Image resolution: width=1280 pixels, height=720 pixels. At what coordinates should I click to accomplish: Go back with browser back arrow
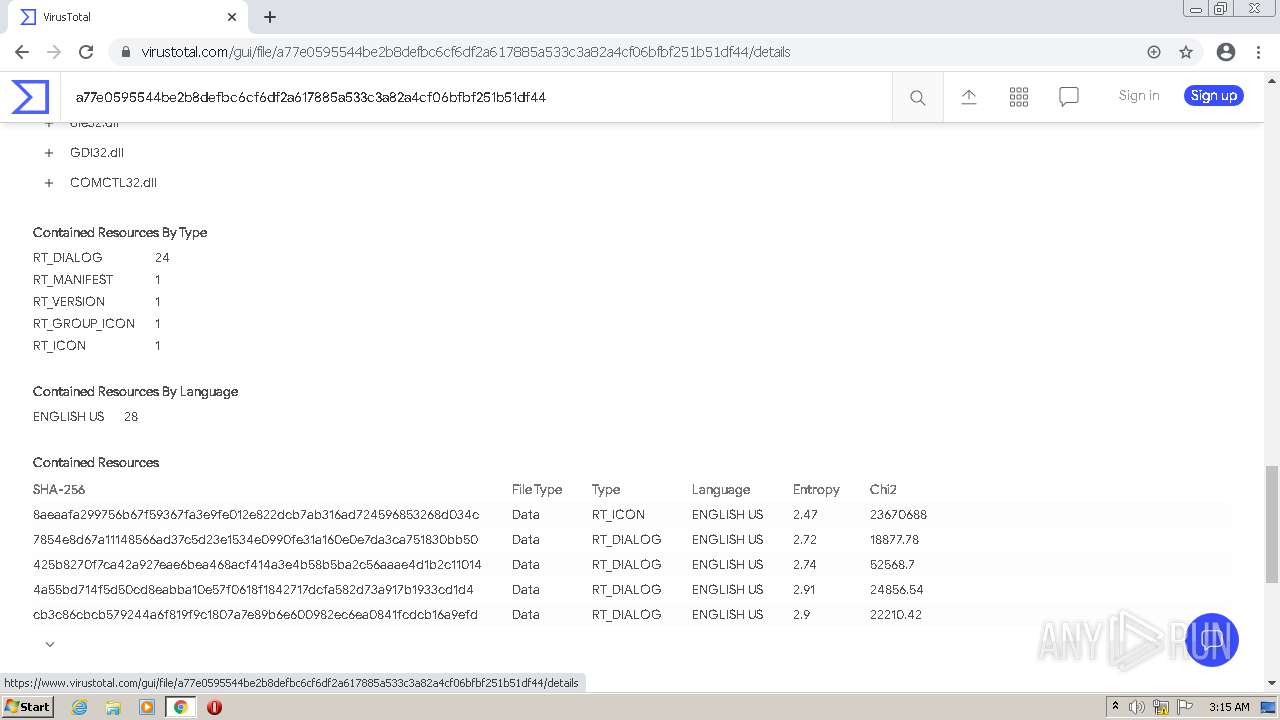22,52
